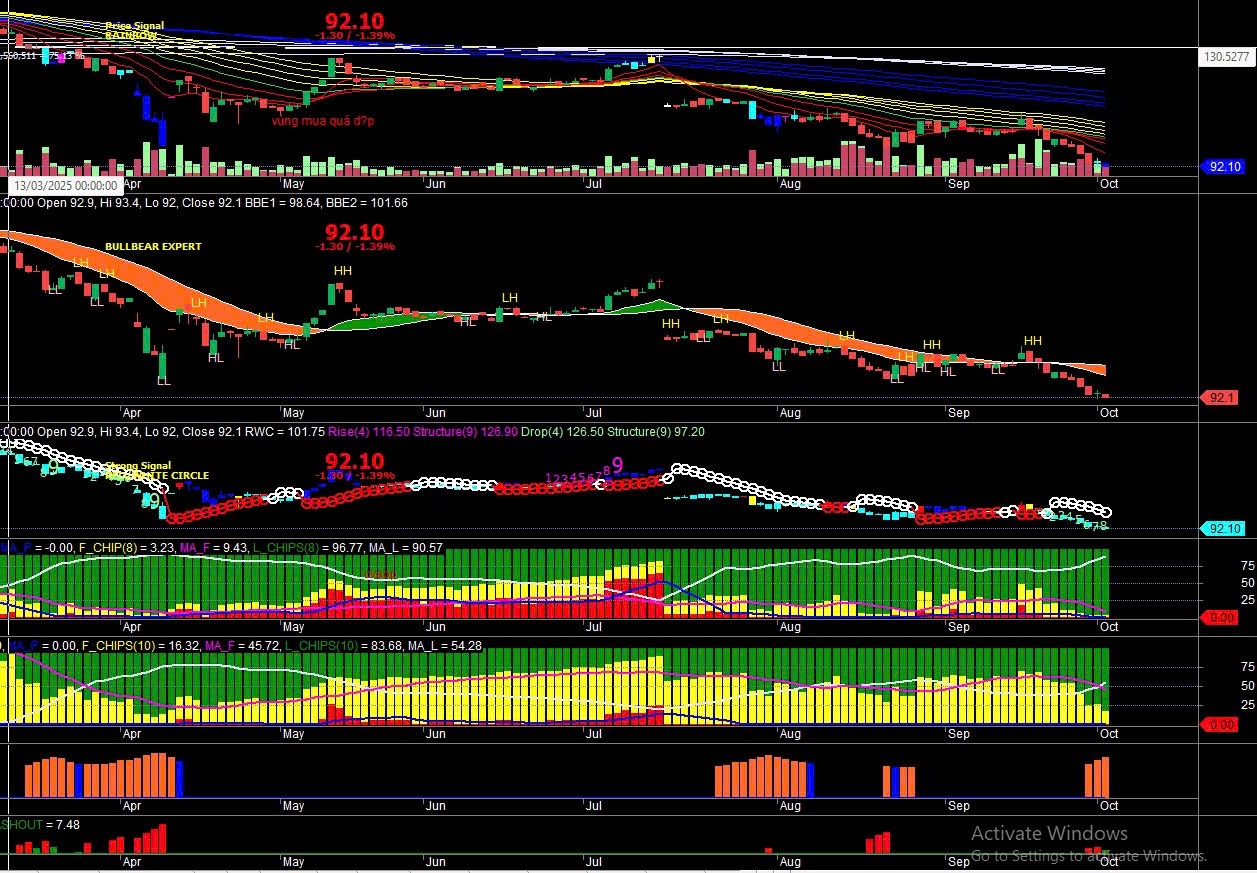Click the MA_L = 54.28 readout
This screenshot has height=873, width=1257.
(447, 646)
